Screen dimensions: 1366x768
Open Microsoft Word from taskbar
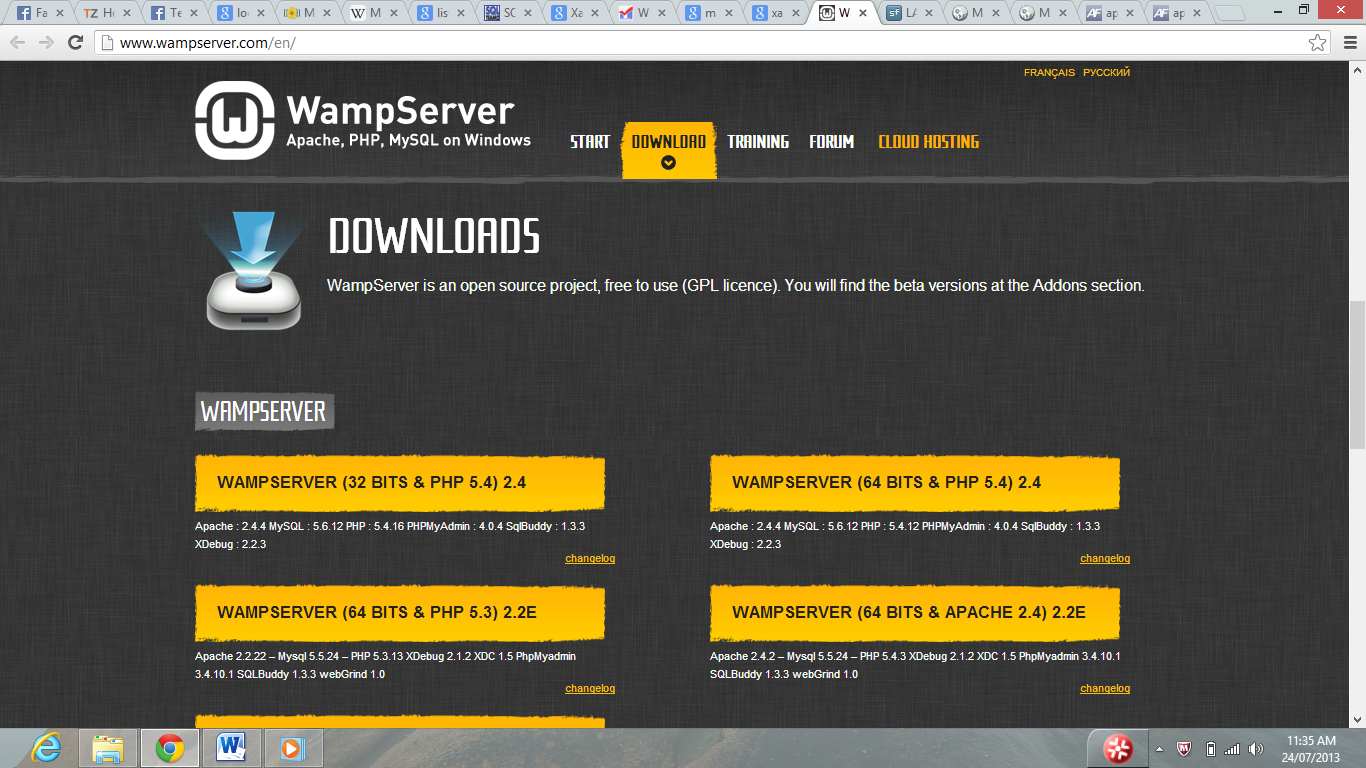coord(231,747)
